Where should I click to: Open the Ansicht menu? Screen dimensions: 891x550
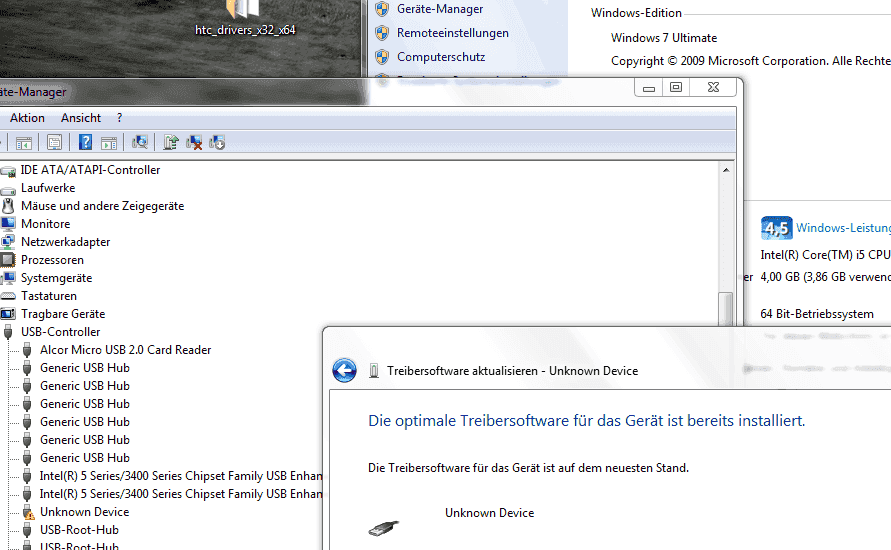click(x=81, y=118)
